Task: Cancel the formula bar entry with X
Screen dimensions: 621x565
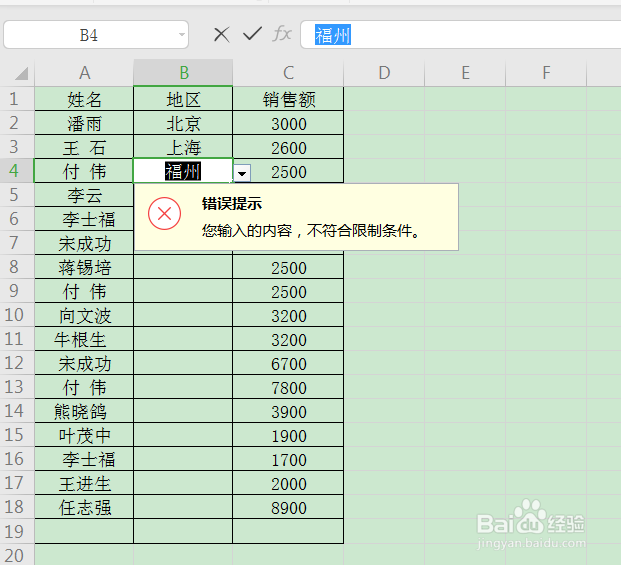Action: (222, 34)
